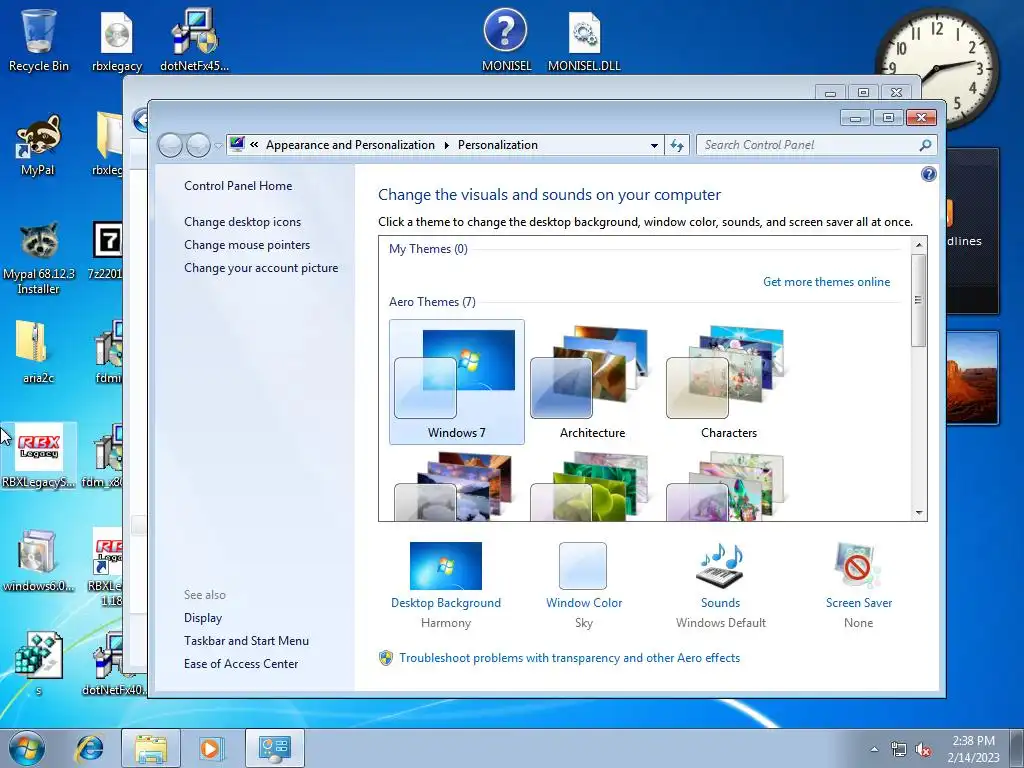Select the MyPal raccoon shortcut icon
Screen dimensions: 1024x768
coord(38,144)
